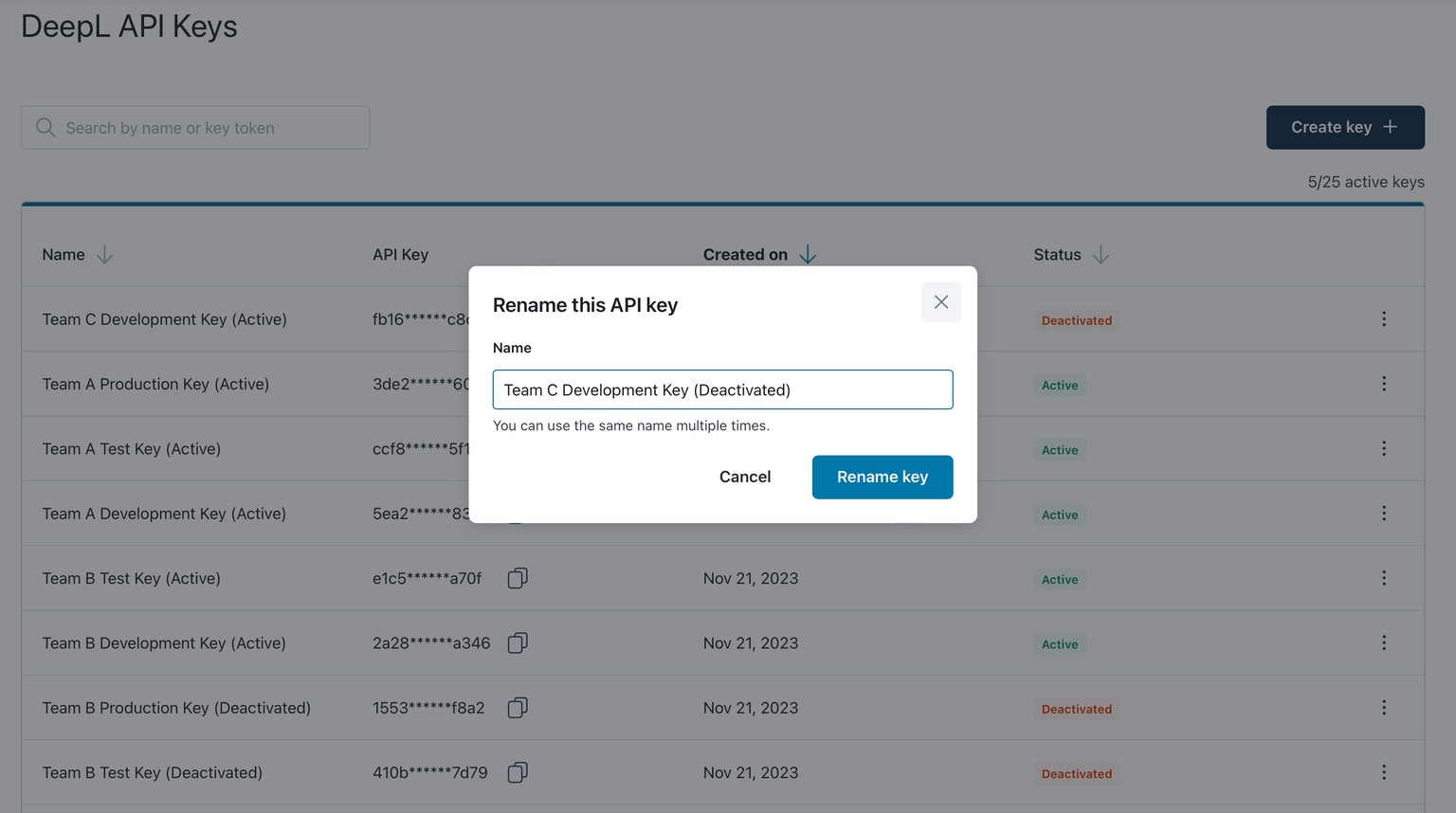Select Team B Production Key (Deactivated) name
The width and height of the screenshot is (1456, 813).
176,708
